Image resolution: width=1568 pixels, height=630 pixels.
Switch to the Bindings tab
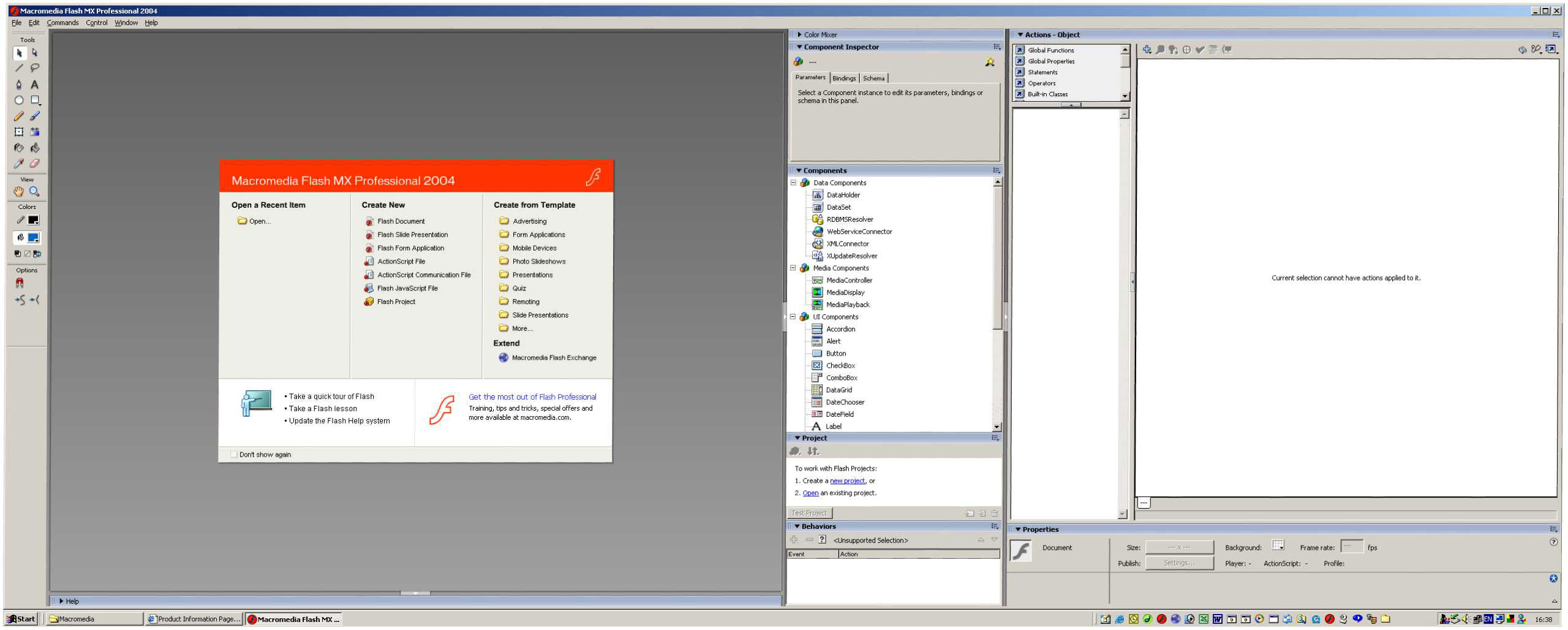click(844, 78)
